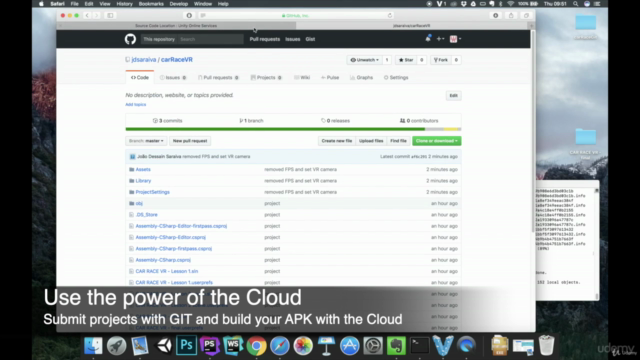The width and height of the screenshot is (640, 360).
Task: Open the History menu in menu bar
Action: pyautogui.click(x=124, y=4)
